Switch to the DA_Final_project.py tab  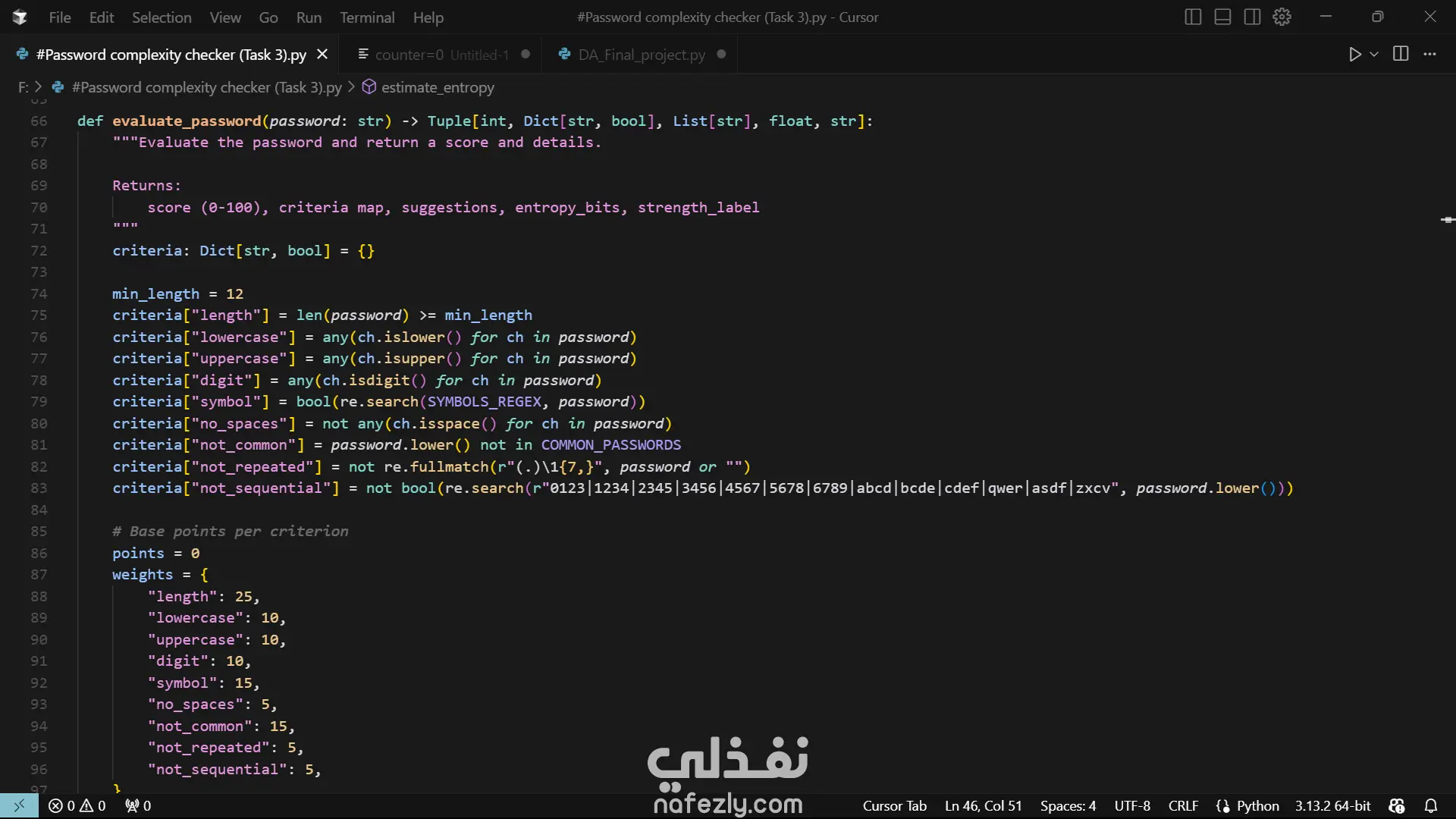coord(641,55)
